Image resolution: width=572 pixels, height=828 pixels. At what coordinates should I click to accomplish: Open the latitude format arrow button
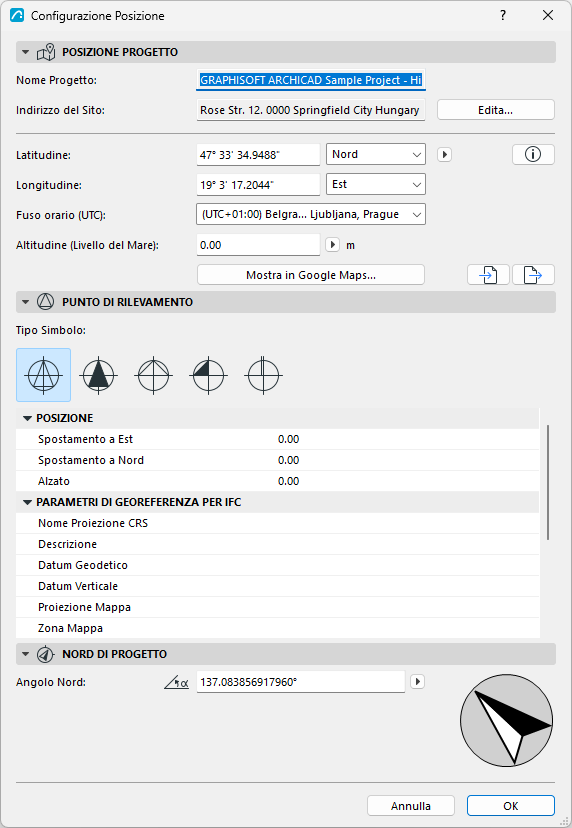444,155
